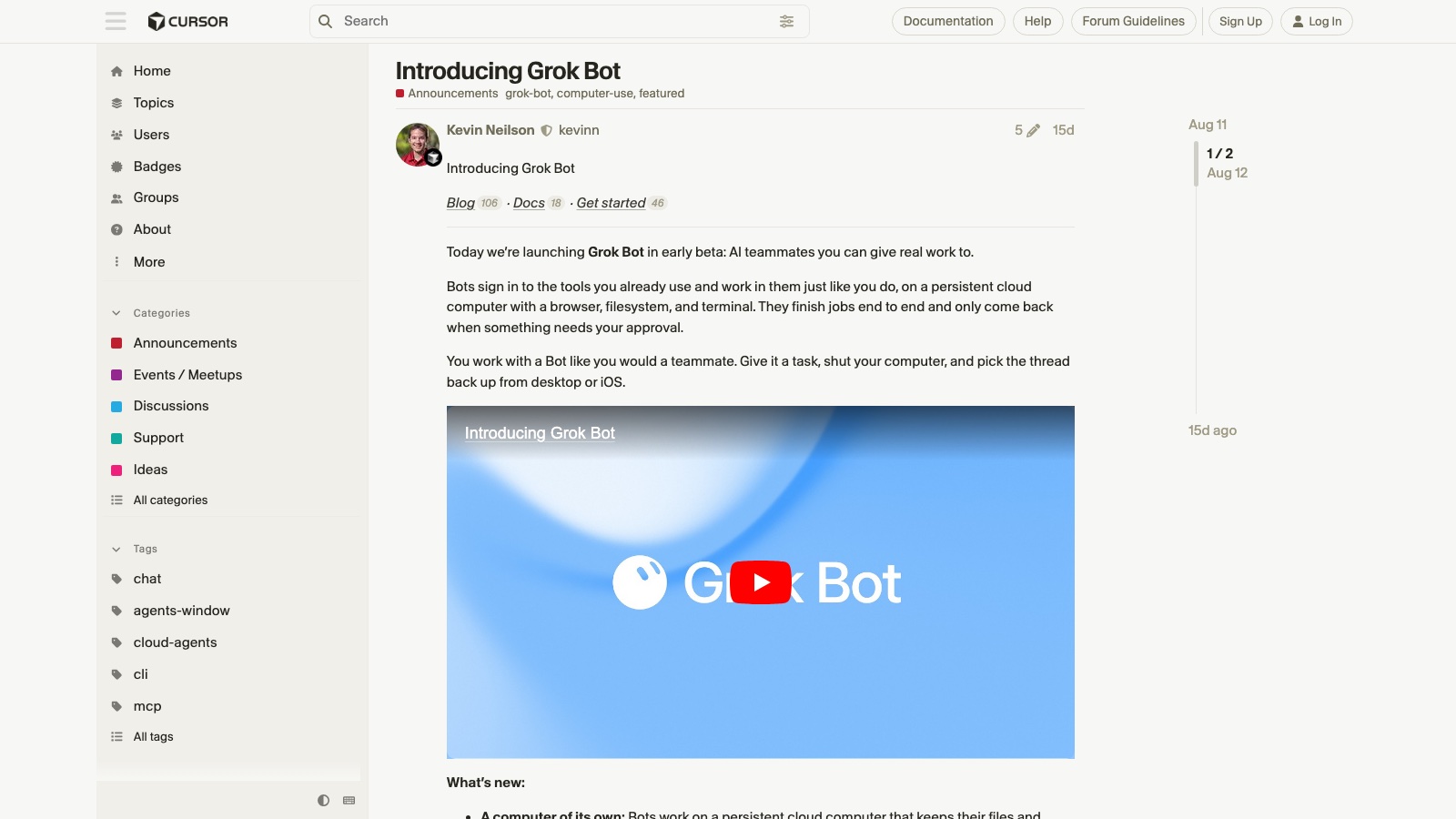1456x819 pixels.
Task: Click the teal Support color square
Action: [x=116, y=438]
